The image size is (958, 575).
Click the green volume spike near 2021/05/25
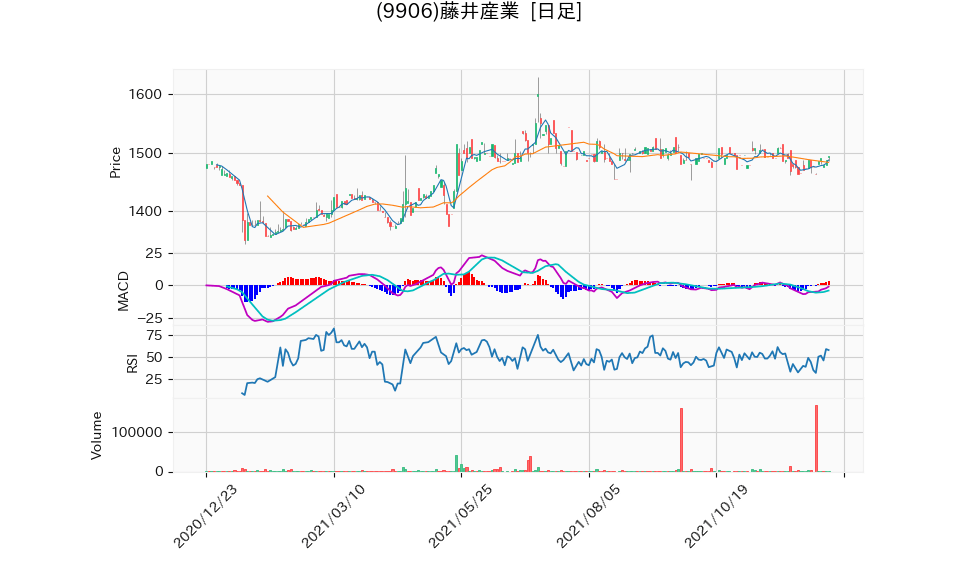pos(456,463)
